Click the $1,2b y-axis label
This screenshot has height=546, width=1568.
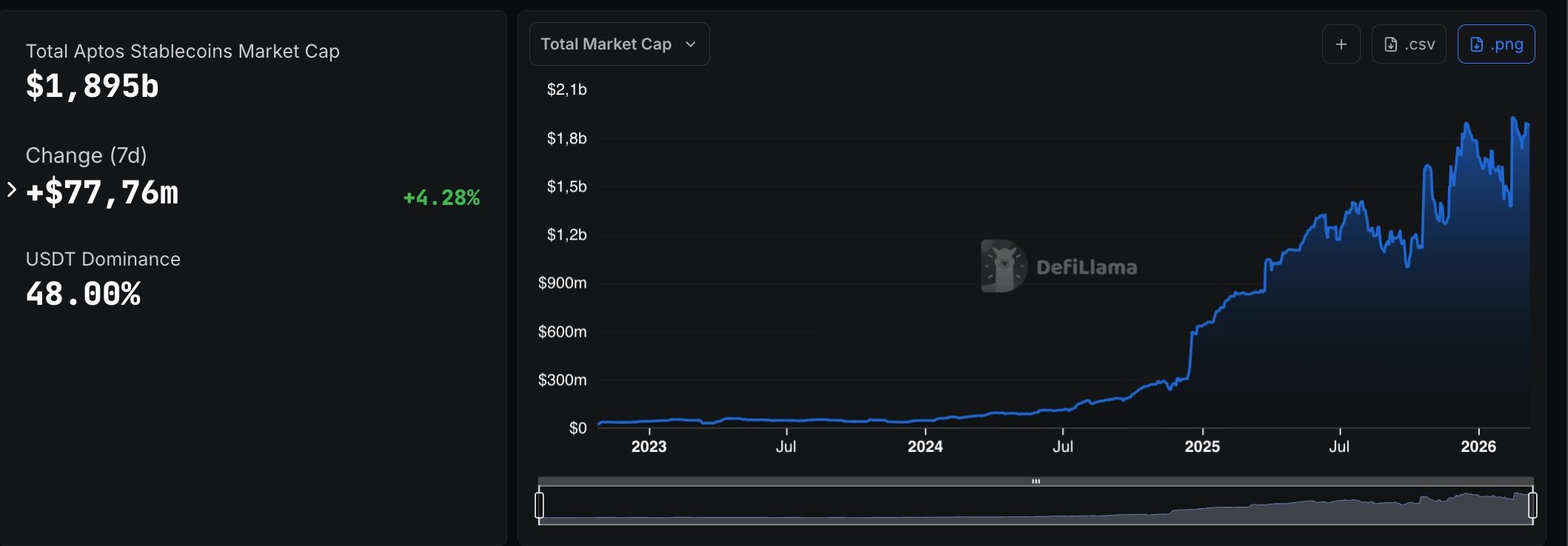566,235
